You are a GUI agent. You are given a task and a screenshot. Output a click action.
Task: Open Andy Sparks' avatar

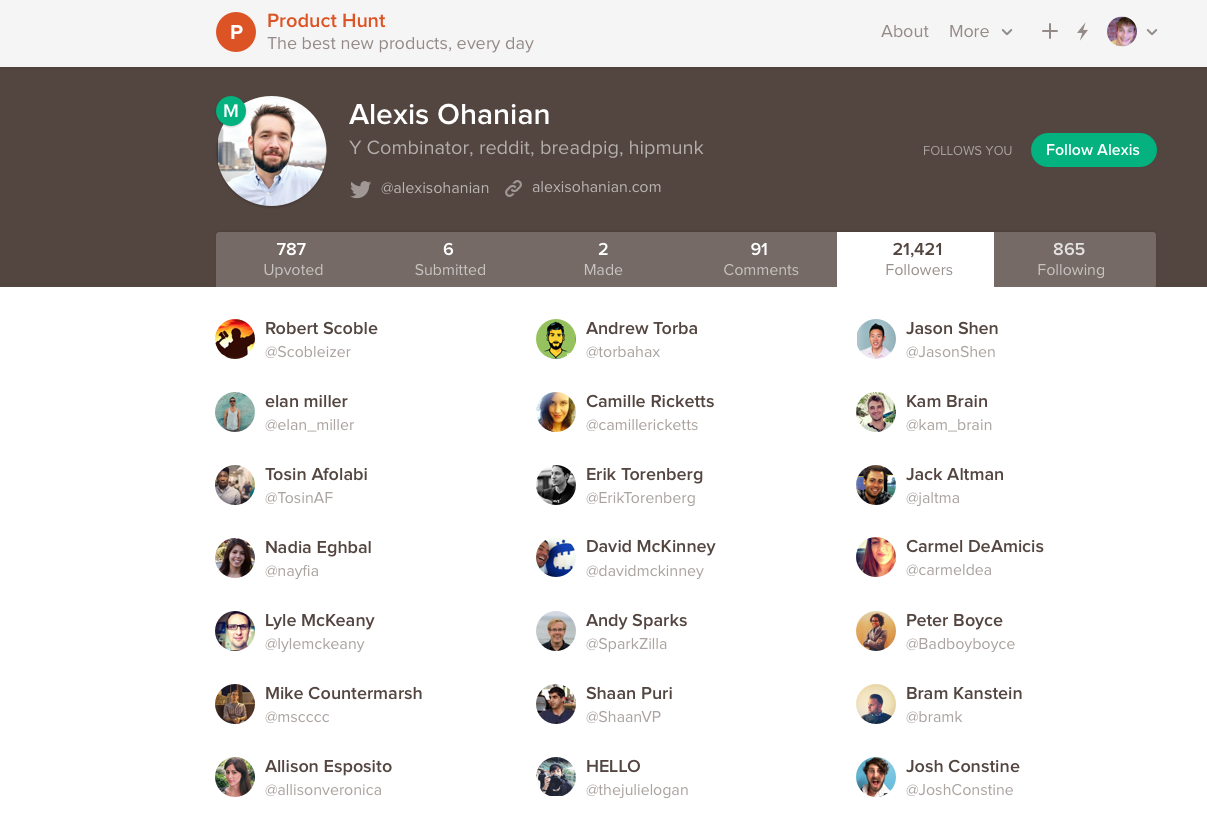coord(556,631)
